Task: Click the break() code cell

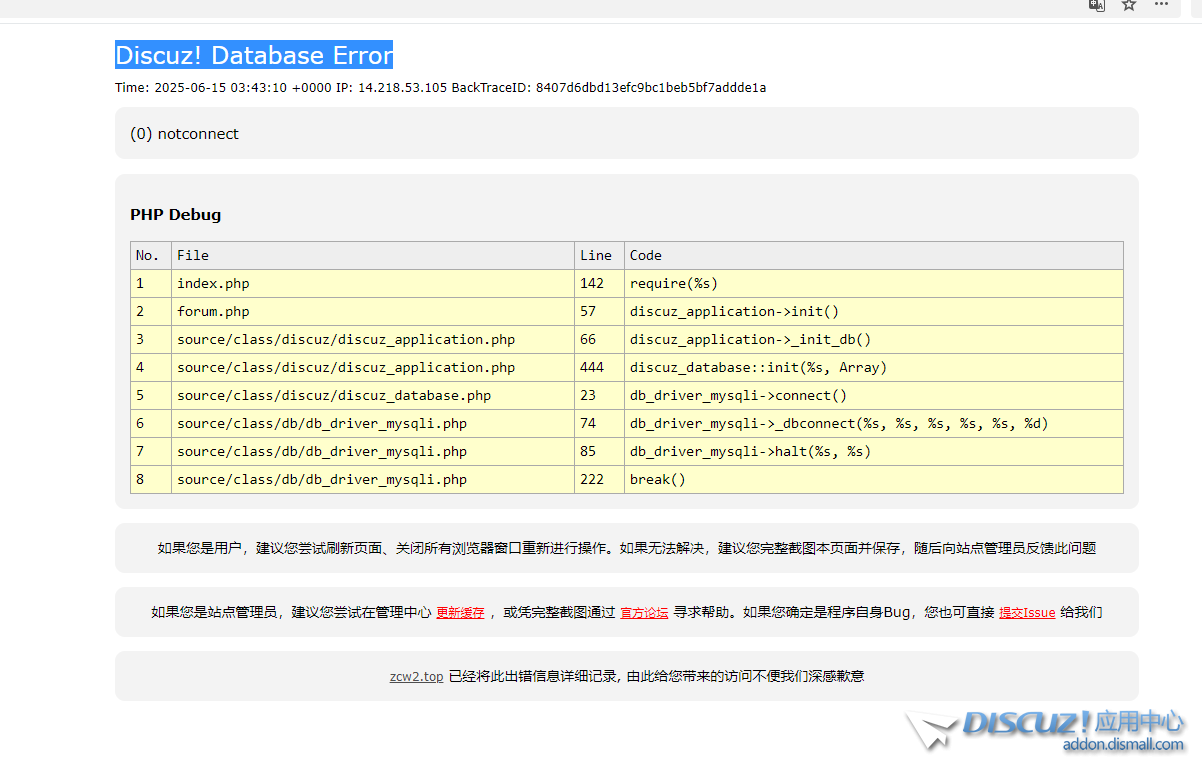Action: 658,480
